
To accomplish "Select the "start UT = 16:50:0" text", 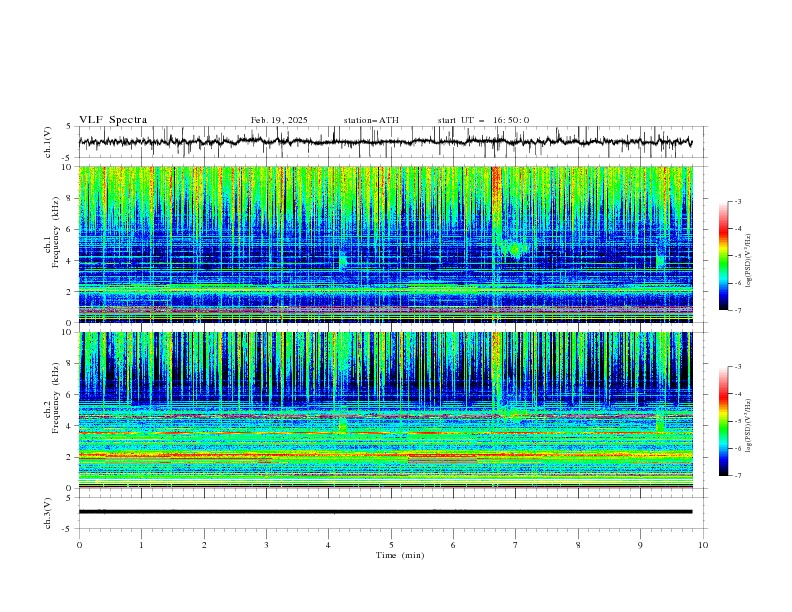I will tap(483, 120).
